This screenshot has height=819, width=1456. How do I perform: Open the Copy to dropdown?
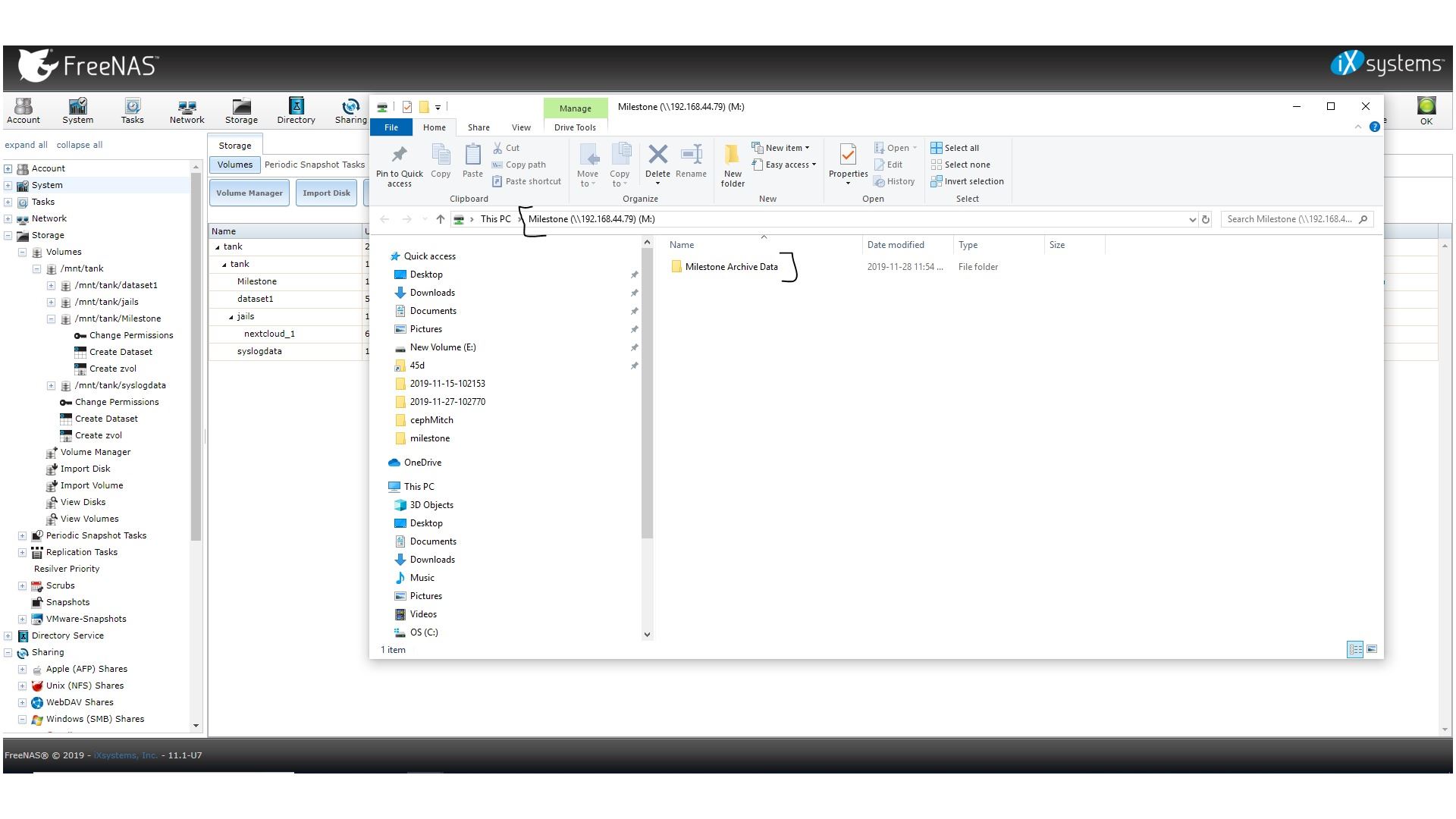tap(620, 165)
